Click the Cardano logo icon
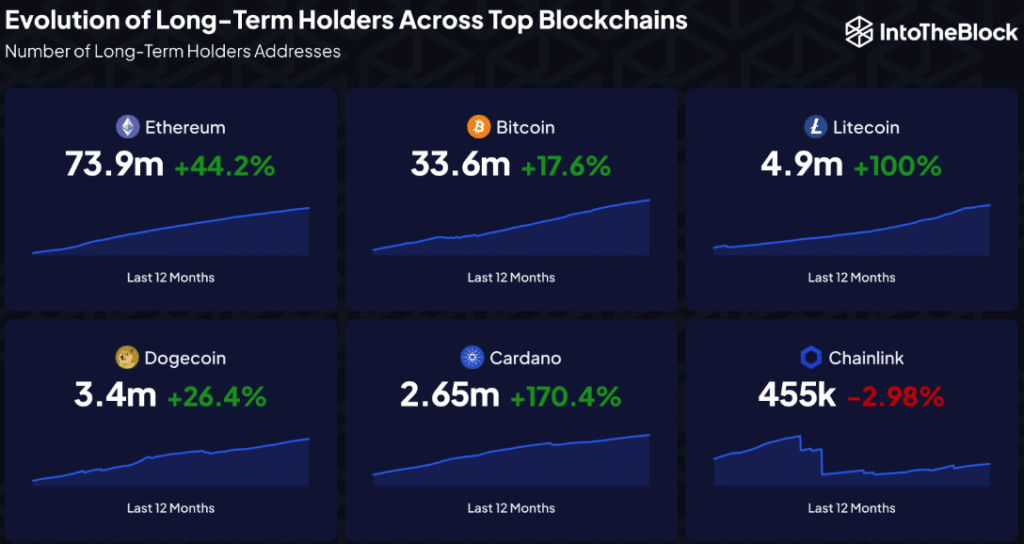Image resolution: width=1024 pixels, height=544 pixels. (x=471, y=357)
